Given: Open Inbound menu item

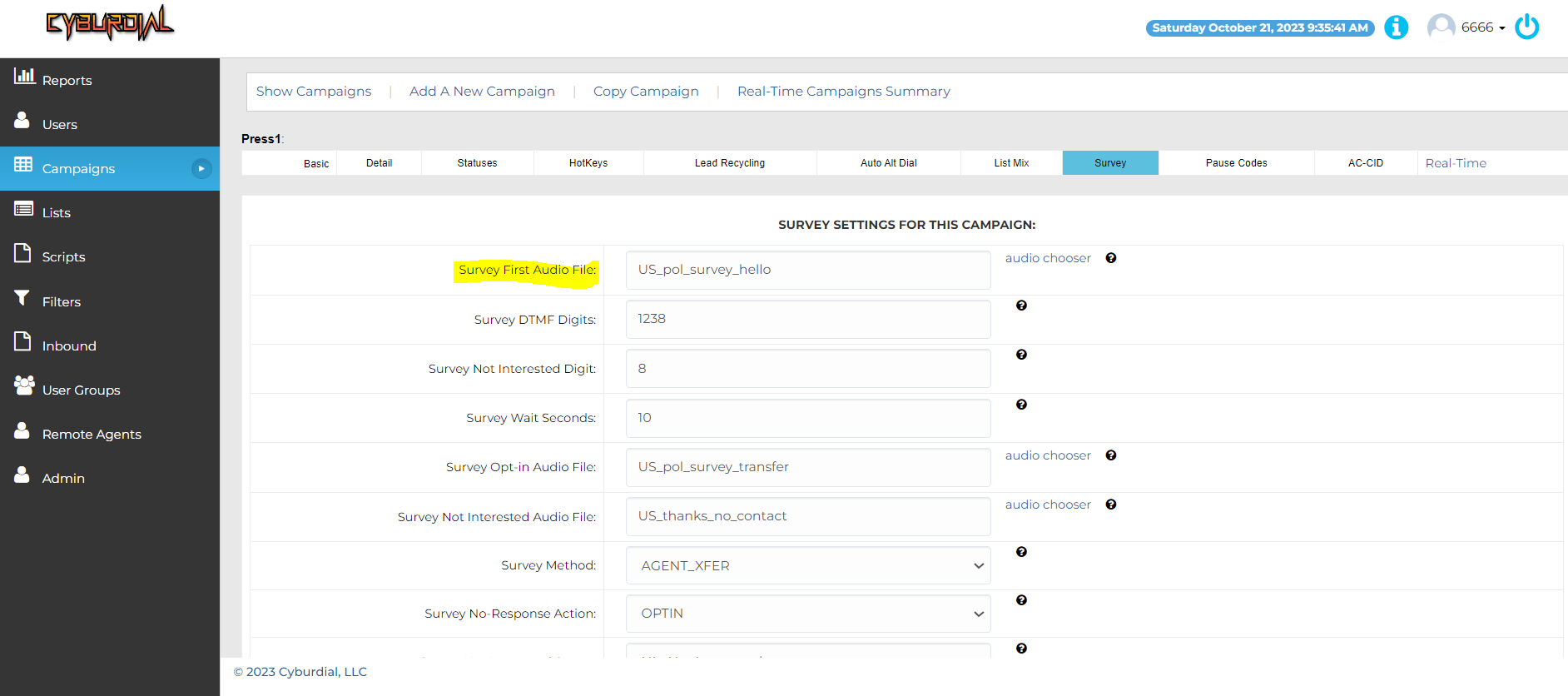Looking at the screenshot, I should [110, 346].
